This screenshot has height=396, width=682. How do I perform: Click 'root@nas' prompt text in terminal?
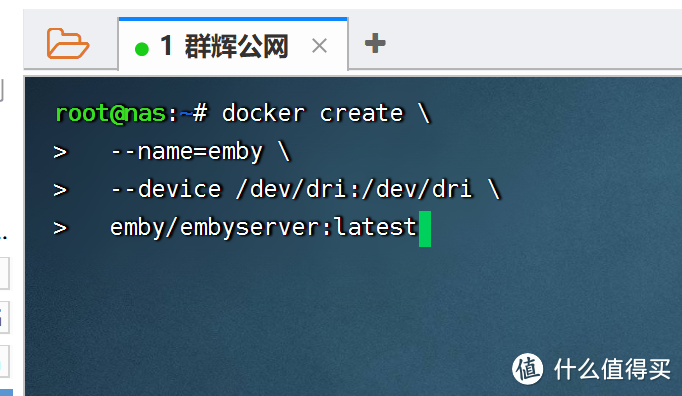110,114
